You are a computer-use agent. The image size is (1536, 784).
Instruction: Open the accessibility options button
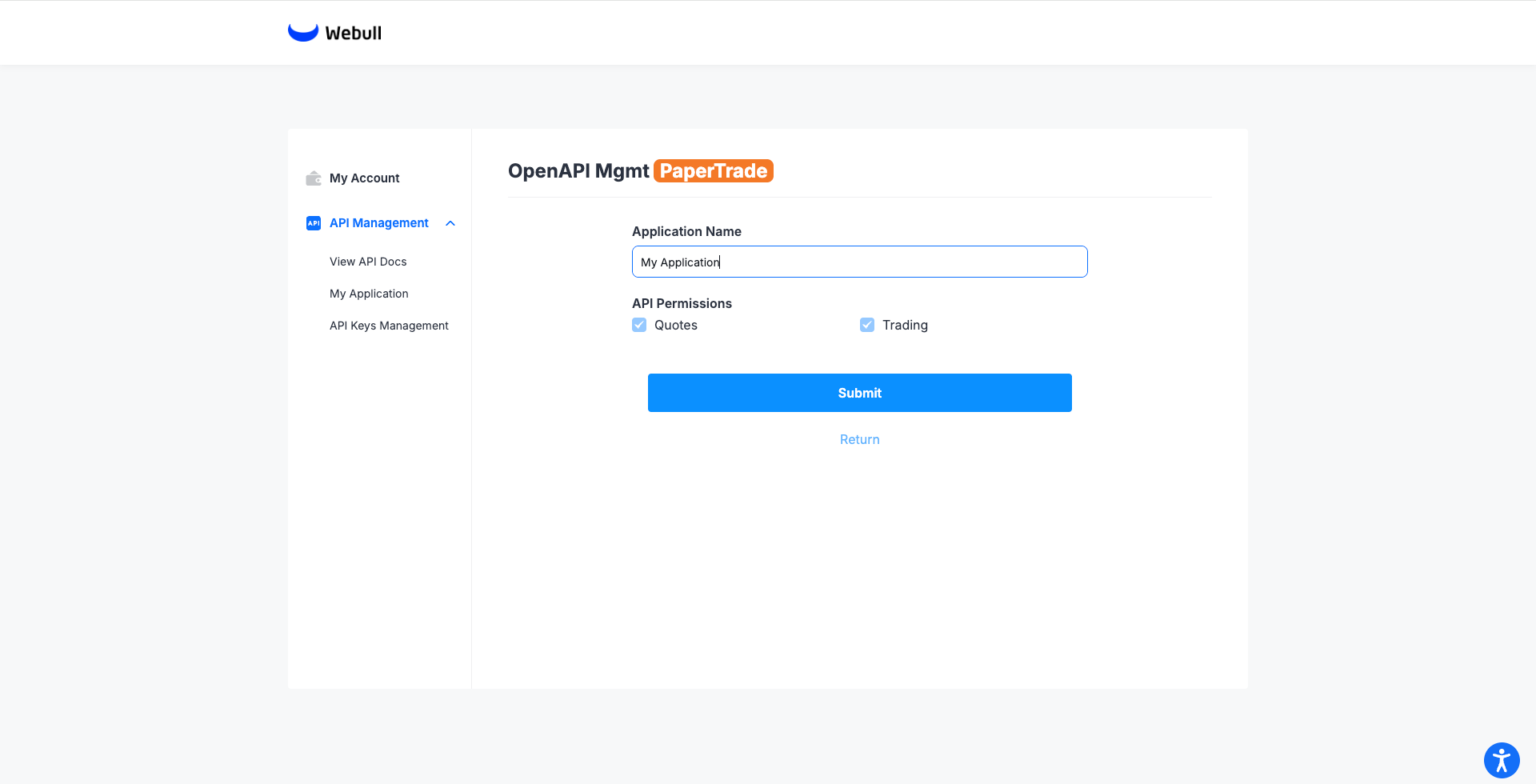coord(1502,761)
